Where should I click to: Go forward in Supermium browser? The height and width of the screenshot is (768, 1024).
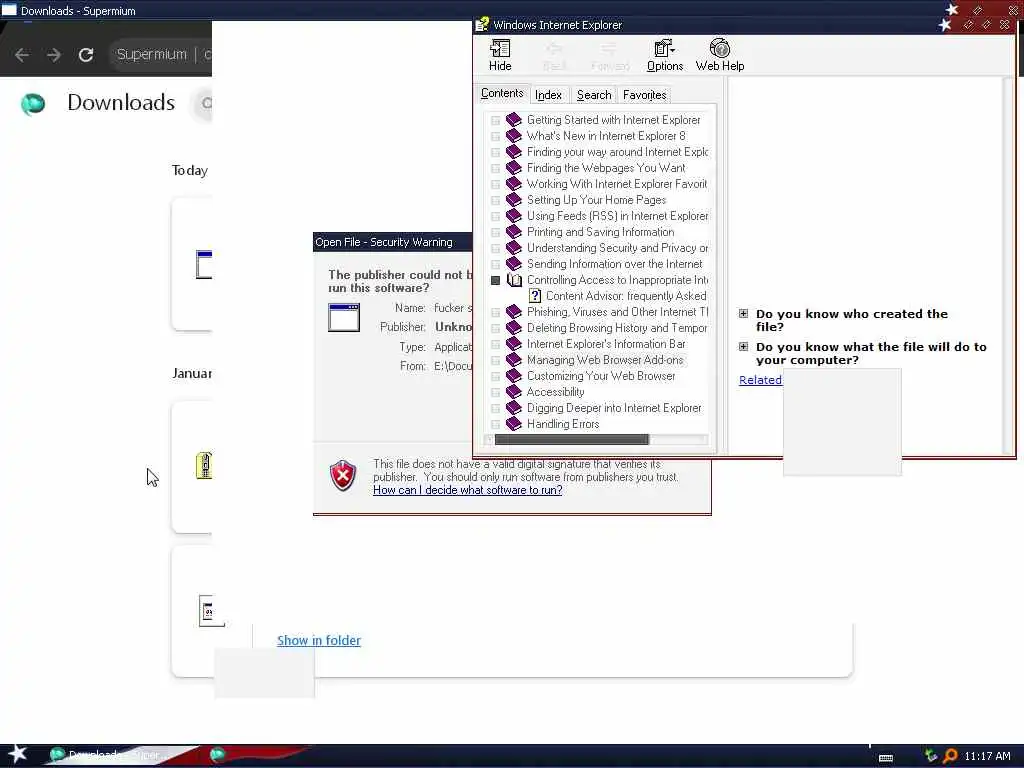[x=54, y=55]
